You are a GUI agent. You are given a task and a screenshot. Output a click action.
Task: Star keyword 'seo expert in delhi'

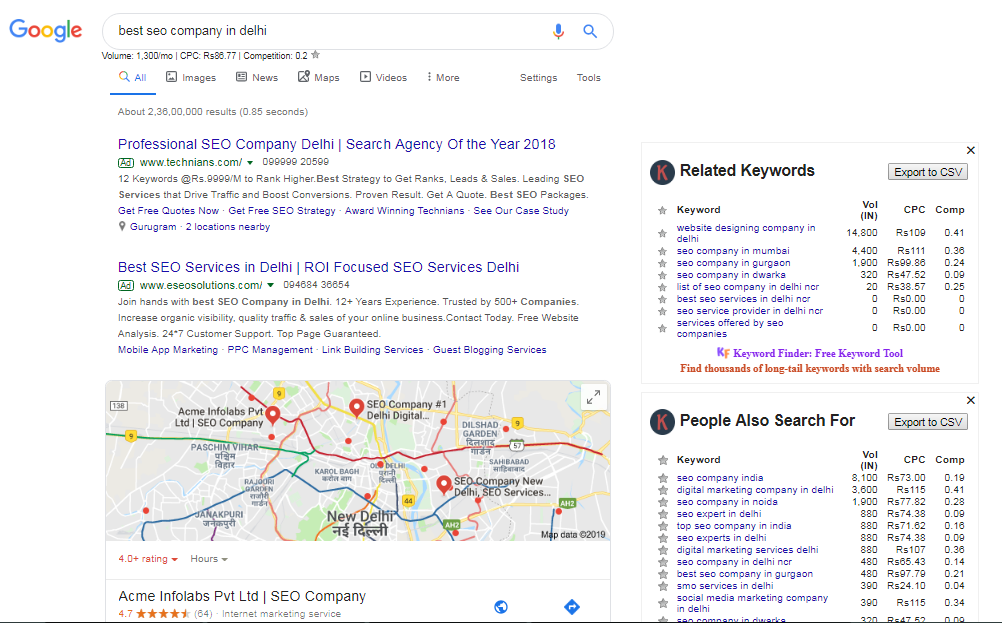(663, 514)
